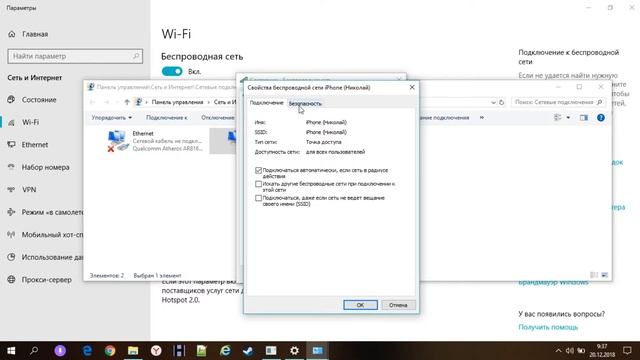
Task: Click Отключение toolbar command in Control Panel
Action: click(x=218, y=118)
